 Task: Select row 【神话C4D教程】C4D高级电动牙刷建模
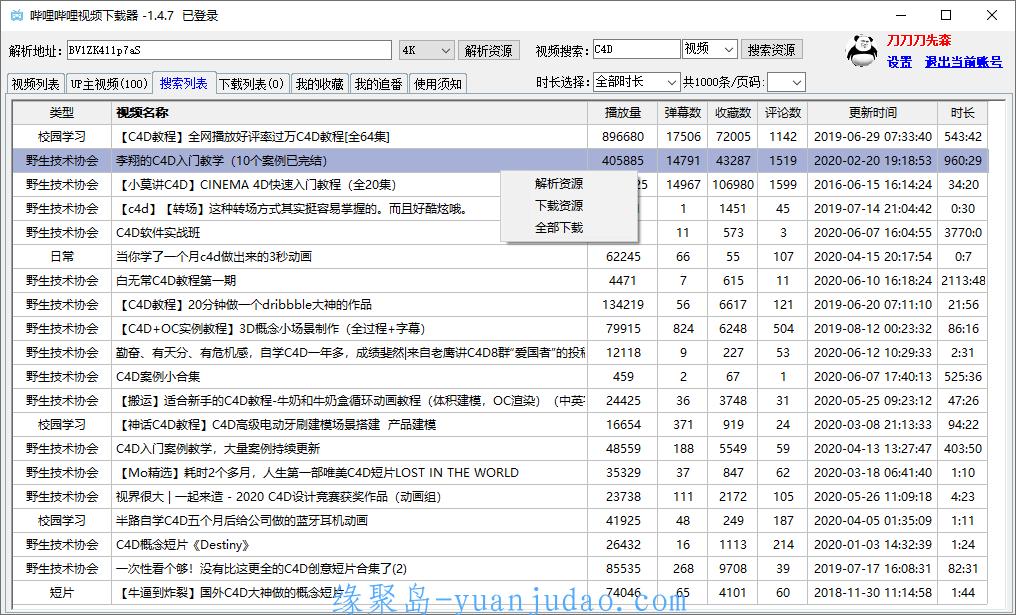click(x=500, y=424)
